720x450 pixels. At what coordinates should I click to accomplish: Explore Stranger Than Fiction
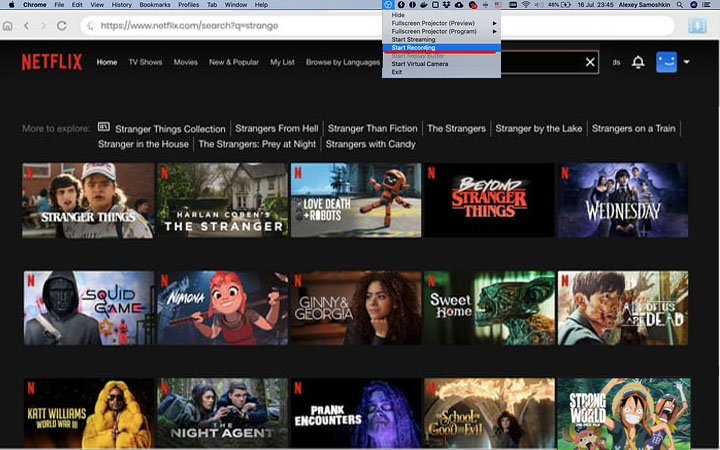pos(372,129)
